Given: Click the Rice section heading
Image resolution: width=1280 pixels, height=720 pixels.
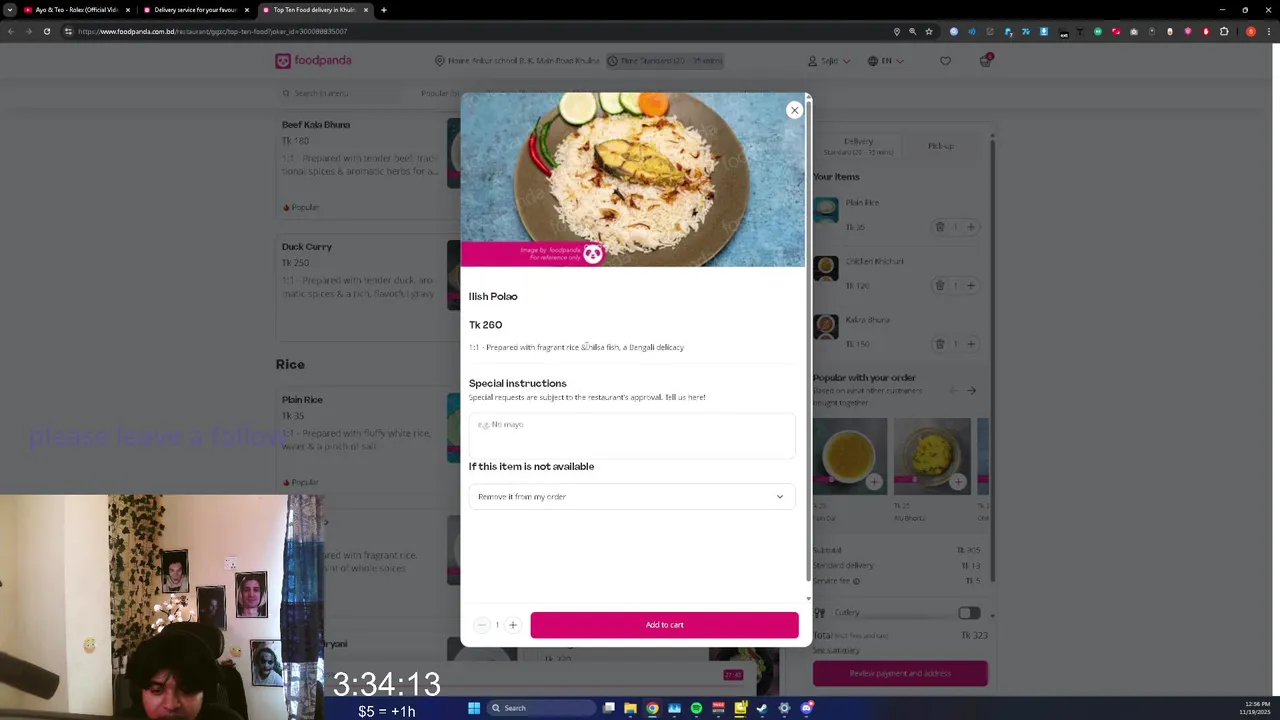Looking at the screenshot, I should (x=290, y=365).
